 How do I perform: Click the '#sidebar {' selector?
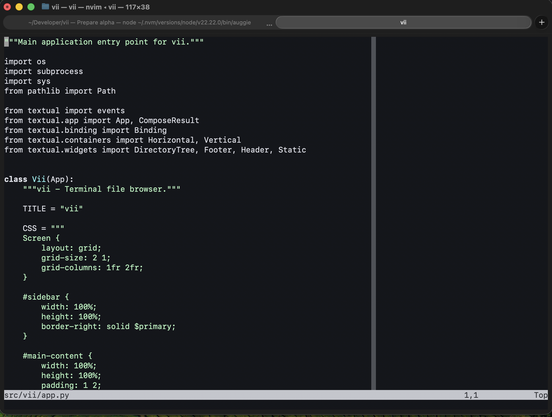(46, 297)
